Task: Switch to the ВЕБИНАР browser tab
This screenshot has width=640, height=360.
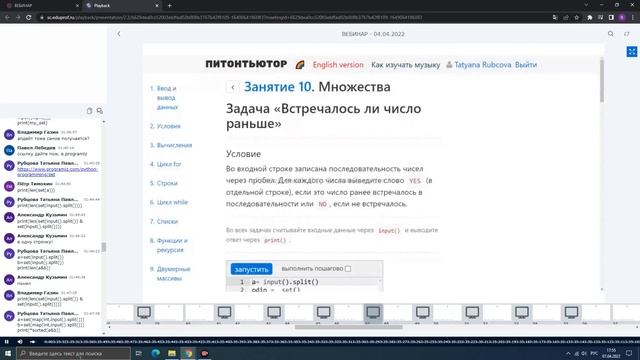Action: pyautogui.click(x=41, y=6)
